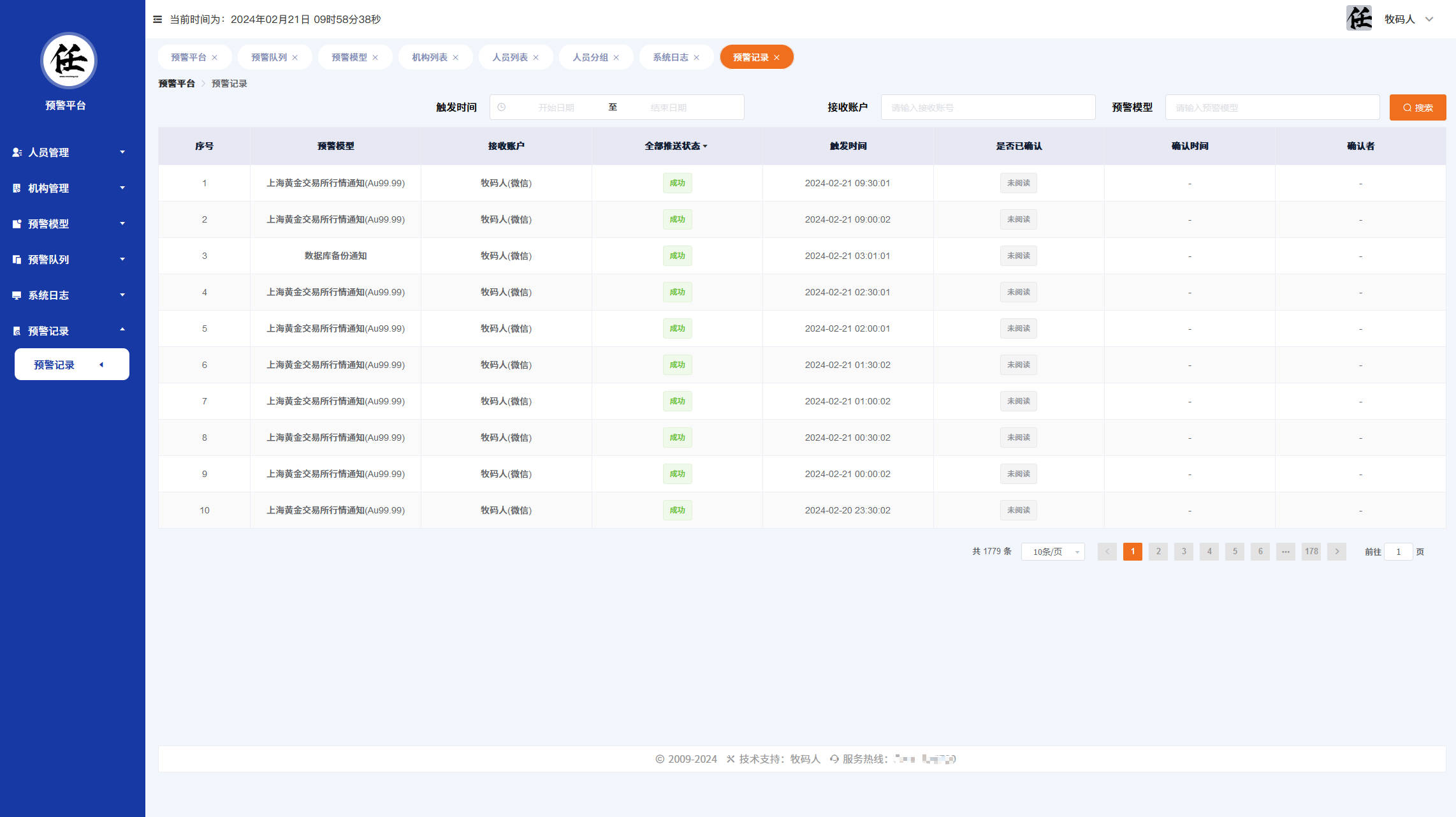1456x817 pixels.
Task: Go to next page arrow
Action: click(1337, 552)
